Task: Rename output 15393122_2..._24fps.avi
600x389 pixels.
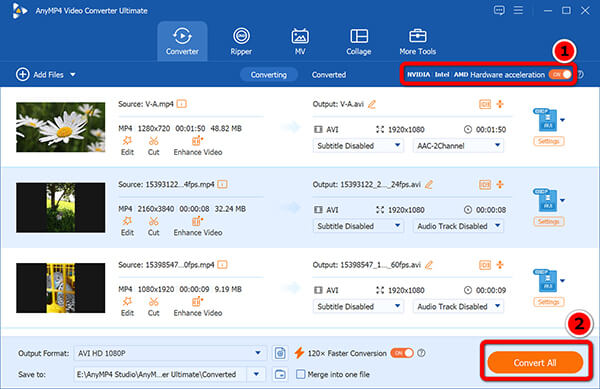Action: 429,184
